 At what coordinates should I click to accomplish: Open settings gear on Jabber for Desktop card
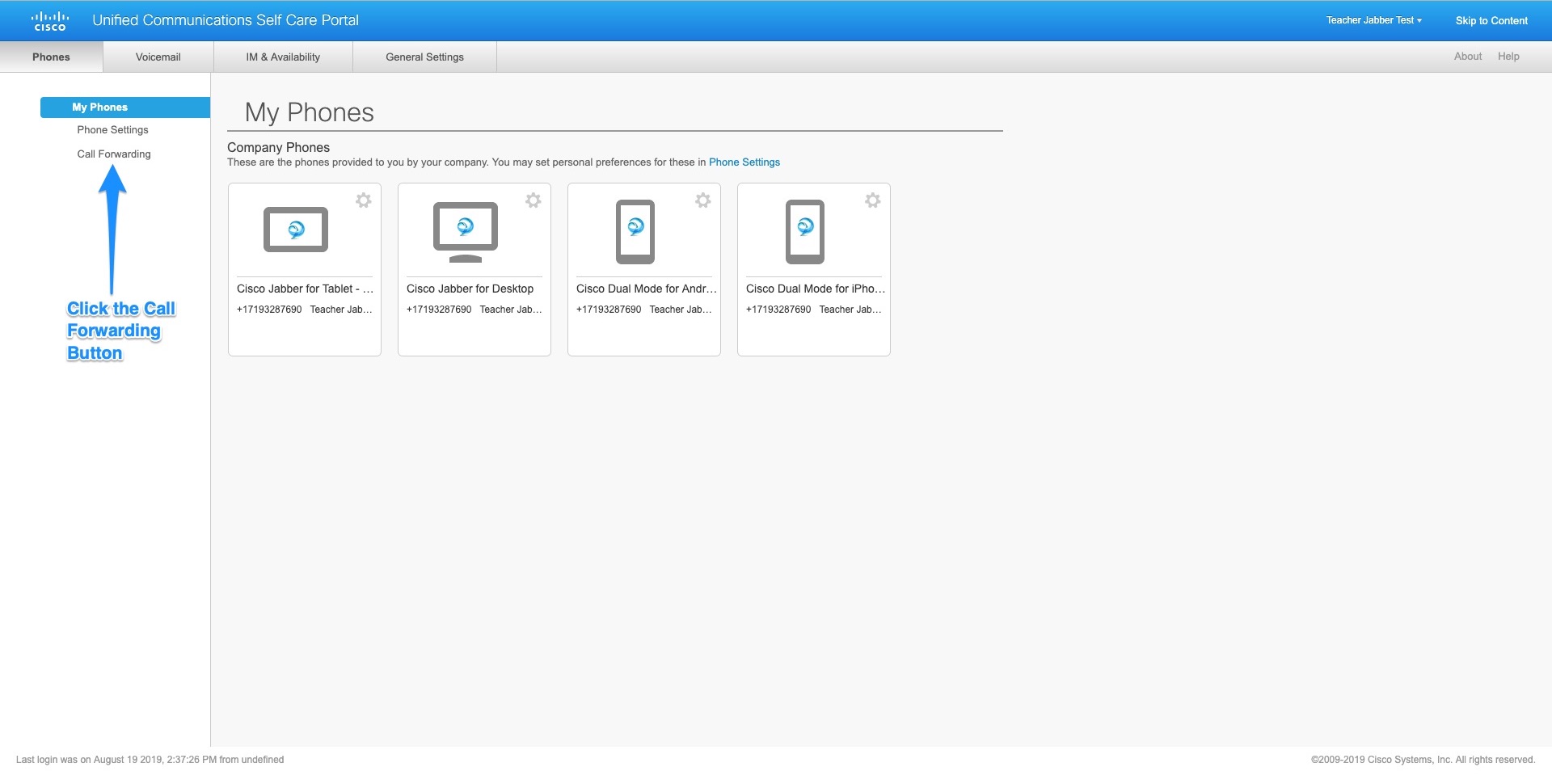(533, 200)
